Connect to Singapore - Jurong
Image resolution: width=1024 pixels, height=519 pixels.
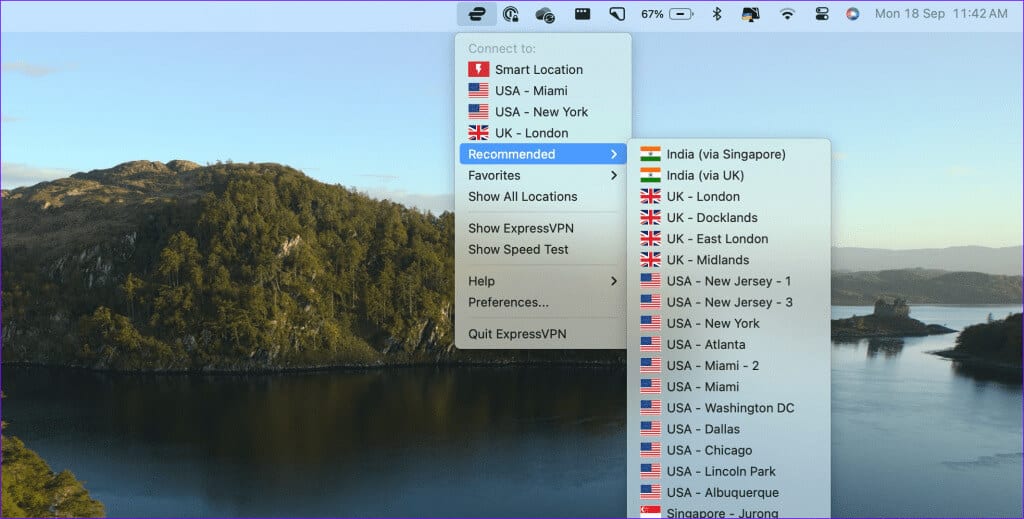pyautogui.click(x=729, y=512)
